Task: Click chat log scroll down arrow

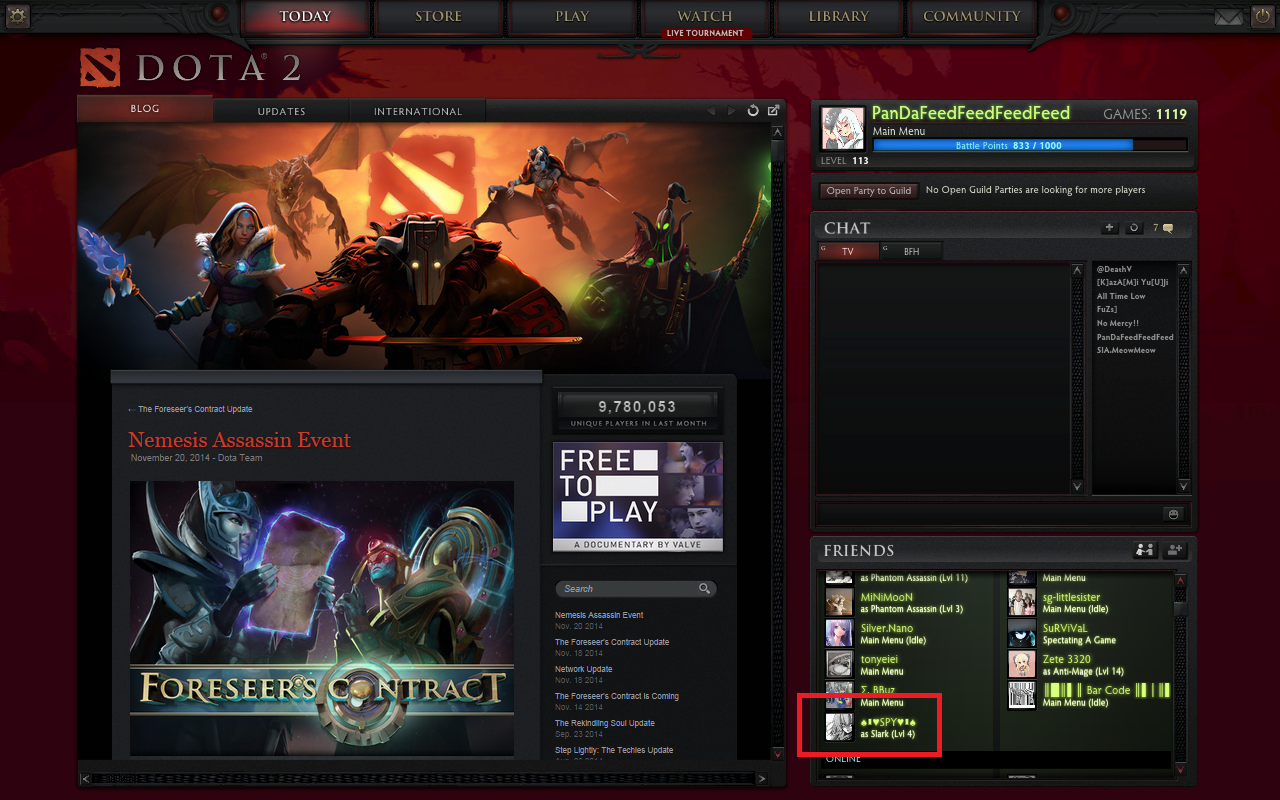Action: 1077,486
